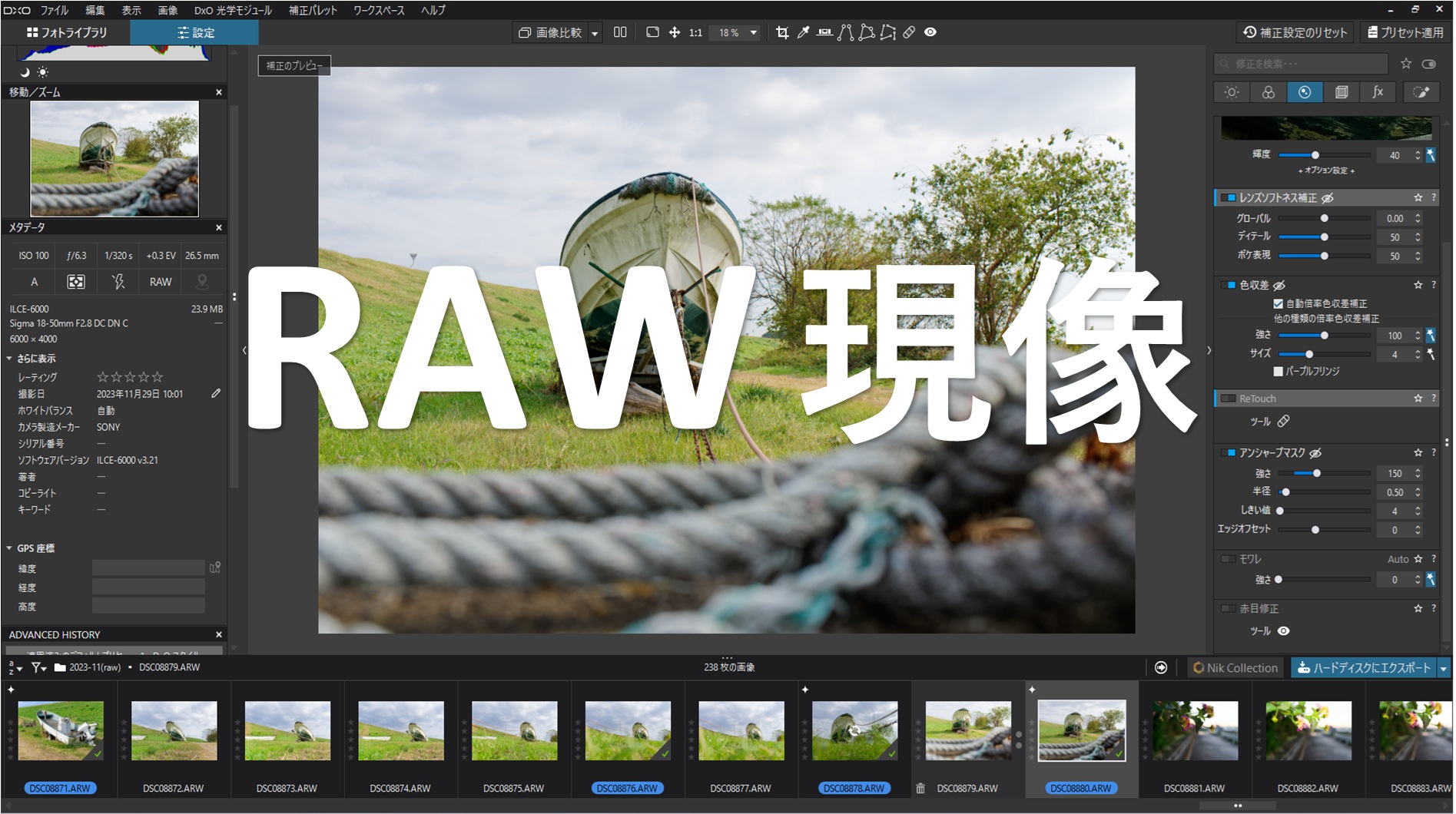Image resolution: width=1456 pixels, height=814 pixels.
Task: Expand オプション設定 under 輝度
Action: pyautogui.click(x=1326, y=170)
